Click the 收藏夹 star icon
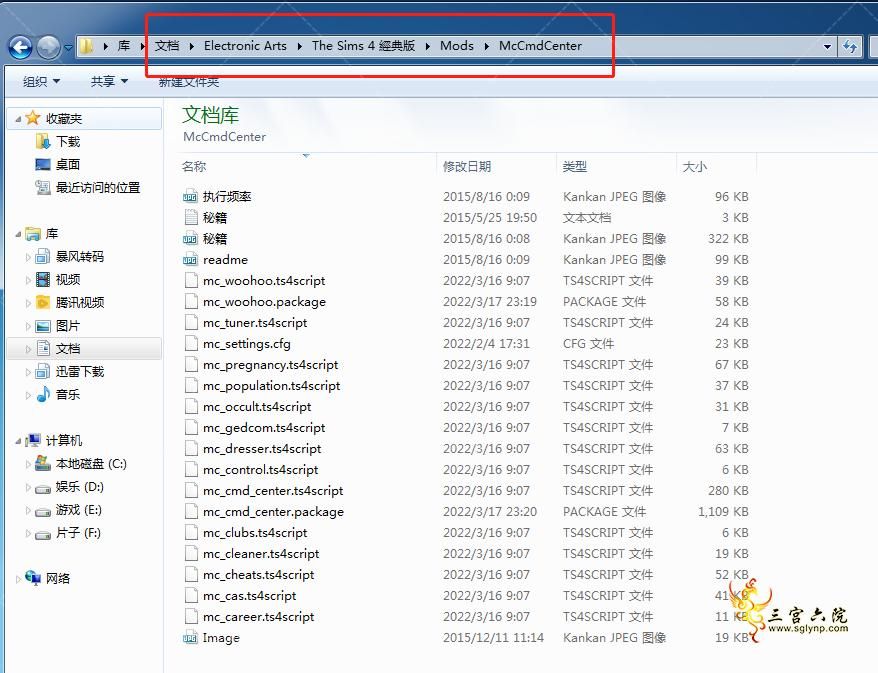Screen dimensions: 878x673 [x=33, y=118]
